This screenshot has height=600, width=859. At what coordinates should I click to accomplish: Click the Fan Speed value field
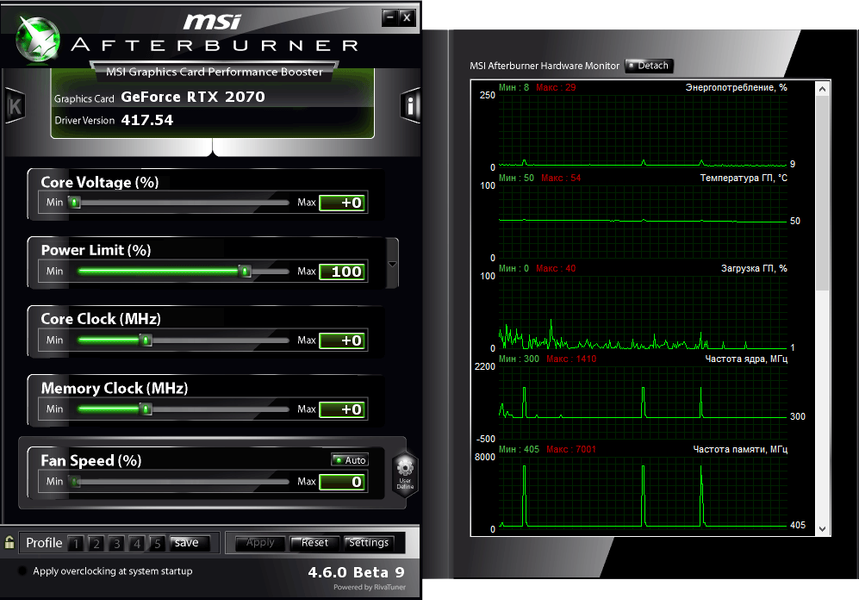click(x=343, y=482)
